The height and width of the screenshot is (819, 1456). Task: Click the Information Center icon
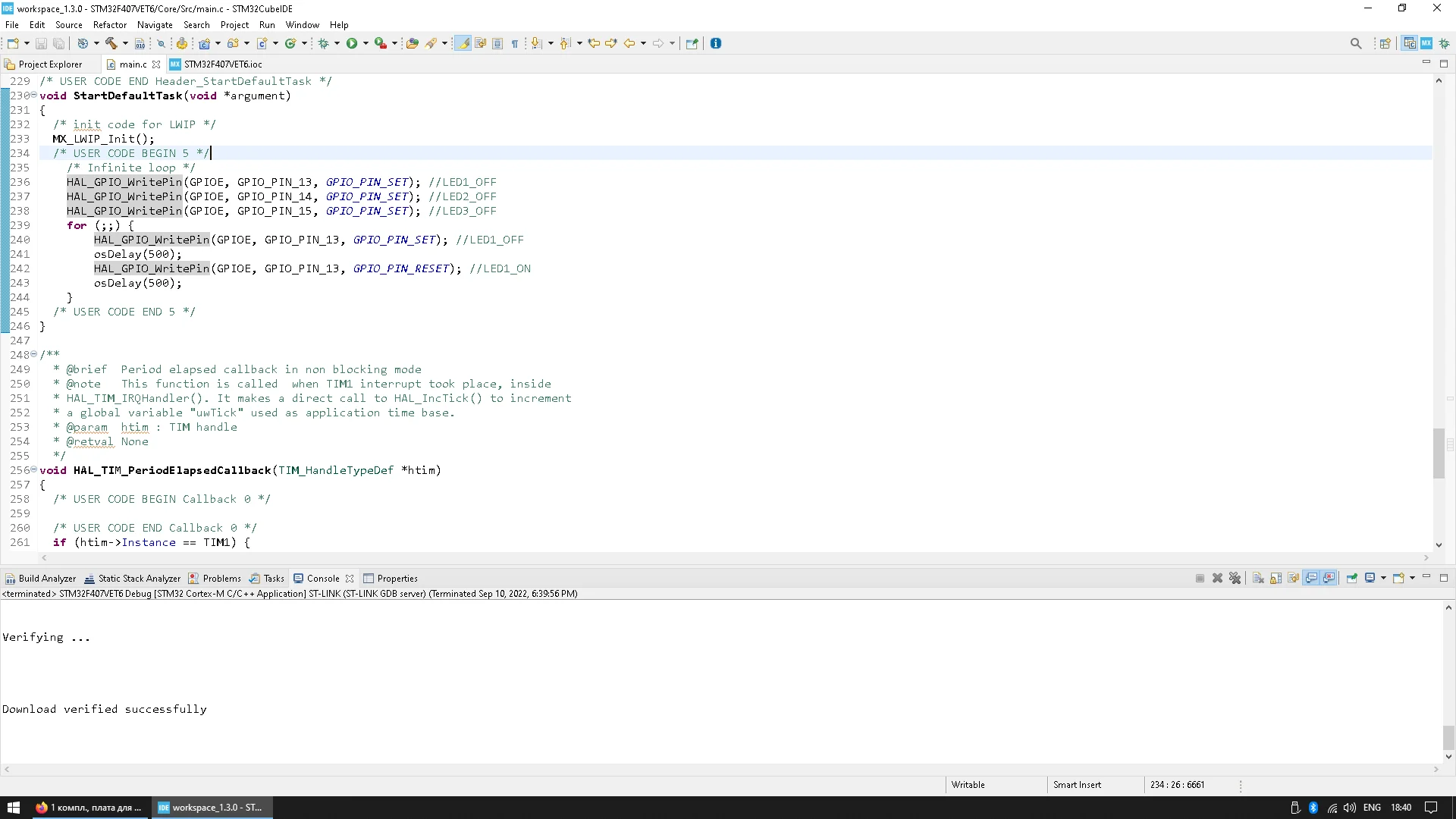pyautogui.click(x=716, y=43)
